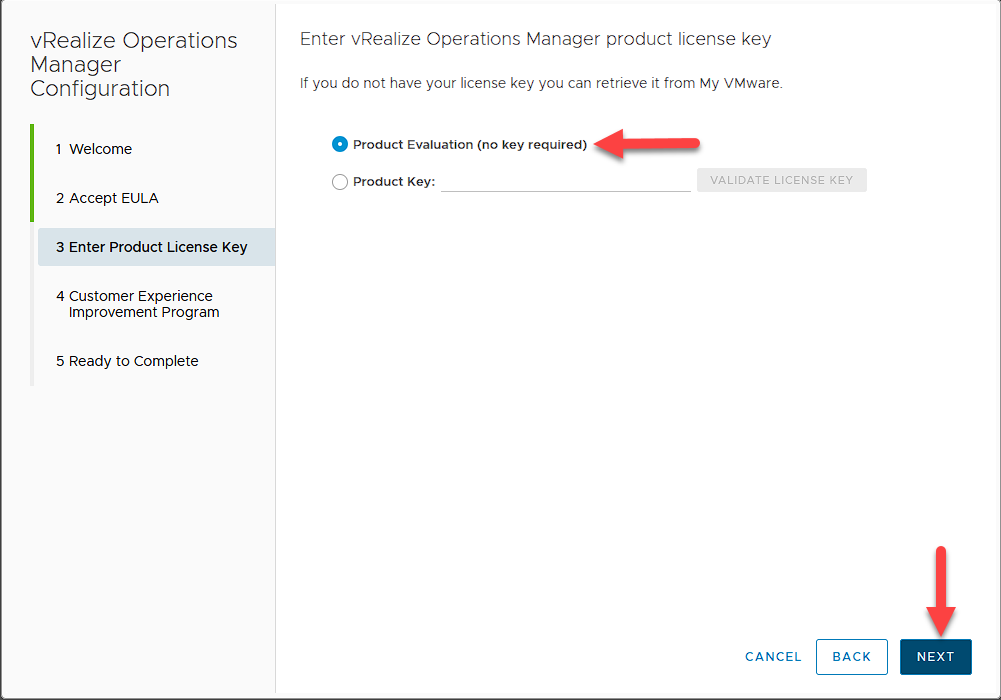Image resolution: width=1001 pixels, height=700 pixels.
Task: Click into the Product Key text field
Action: 565,181
